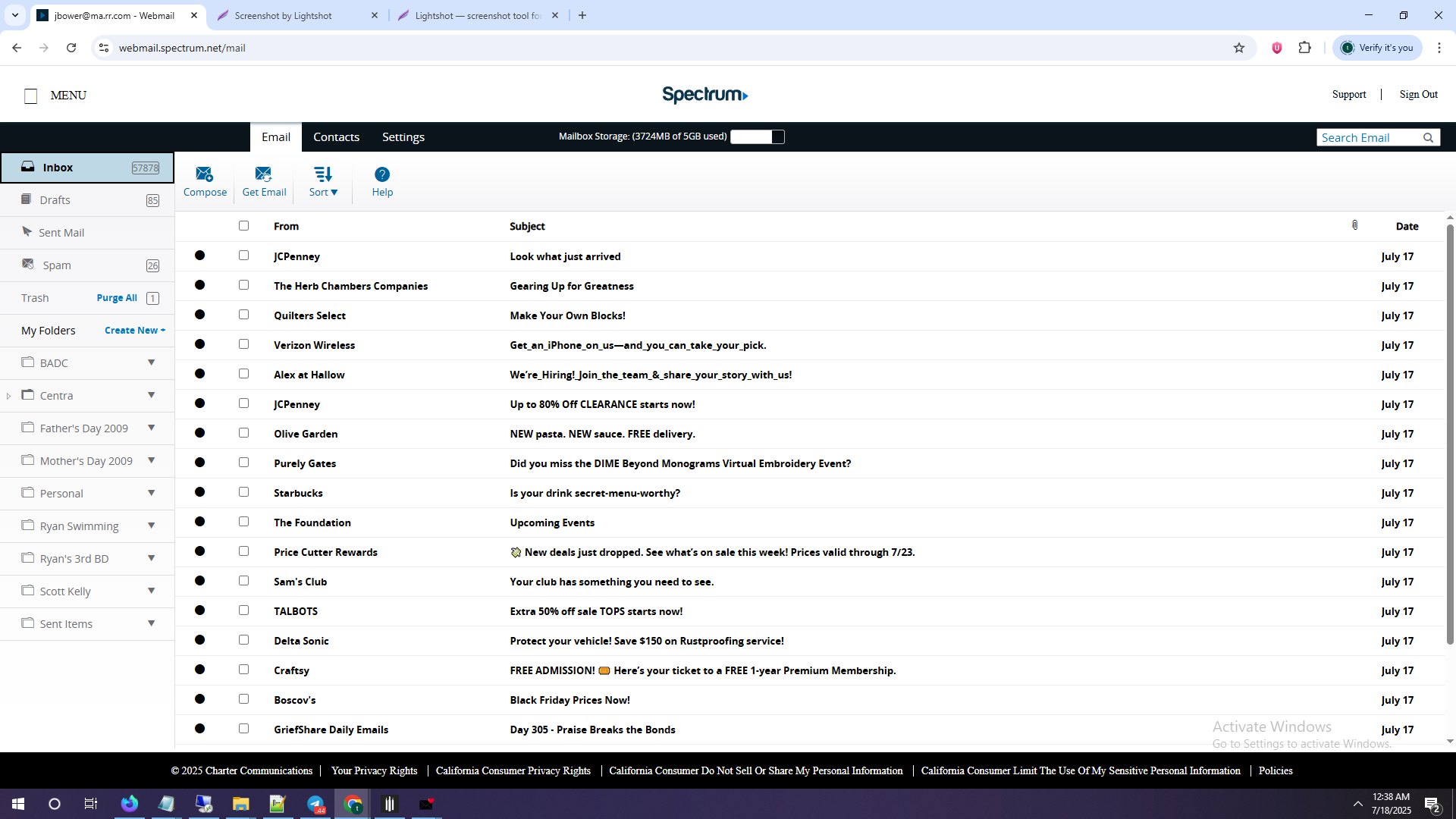Viewport: 1456px width, 819px height.
Task: Click the Task View taskbar icon
Action: click(x=90, y=804)
